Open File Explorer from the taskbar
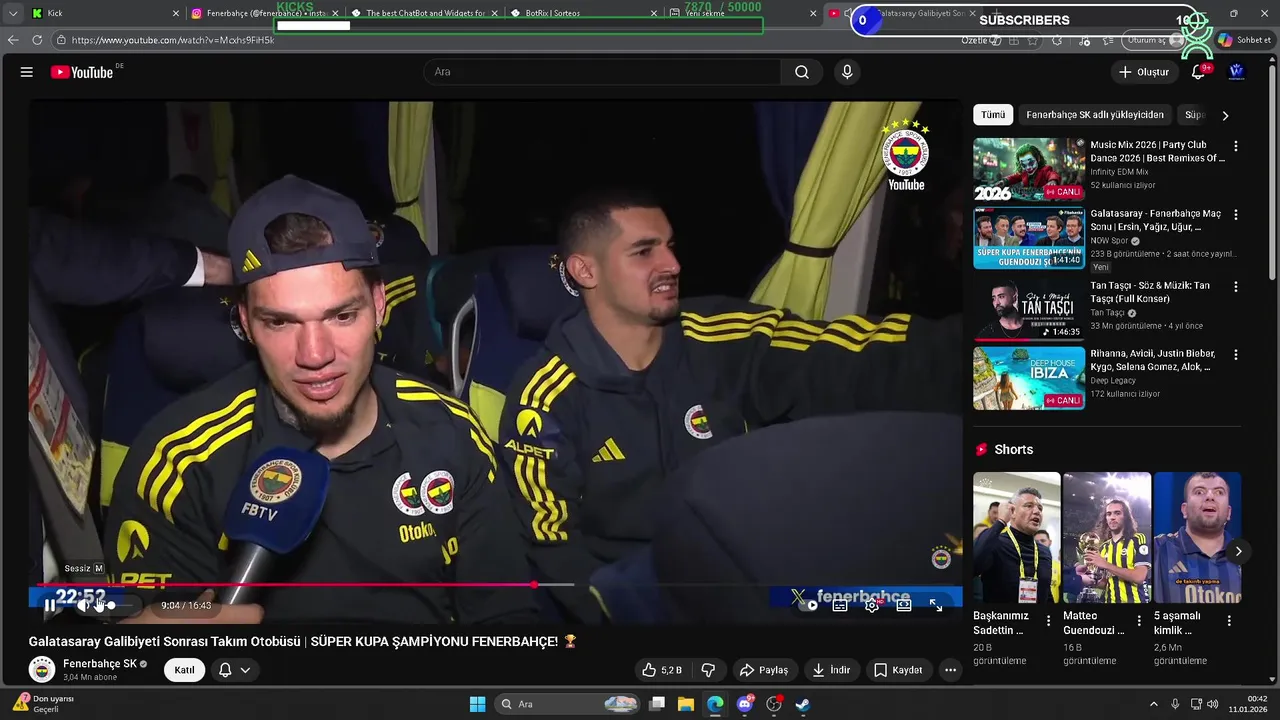The width and height of the screenshot is (1280, 720). pos(686,704)
